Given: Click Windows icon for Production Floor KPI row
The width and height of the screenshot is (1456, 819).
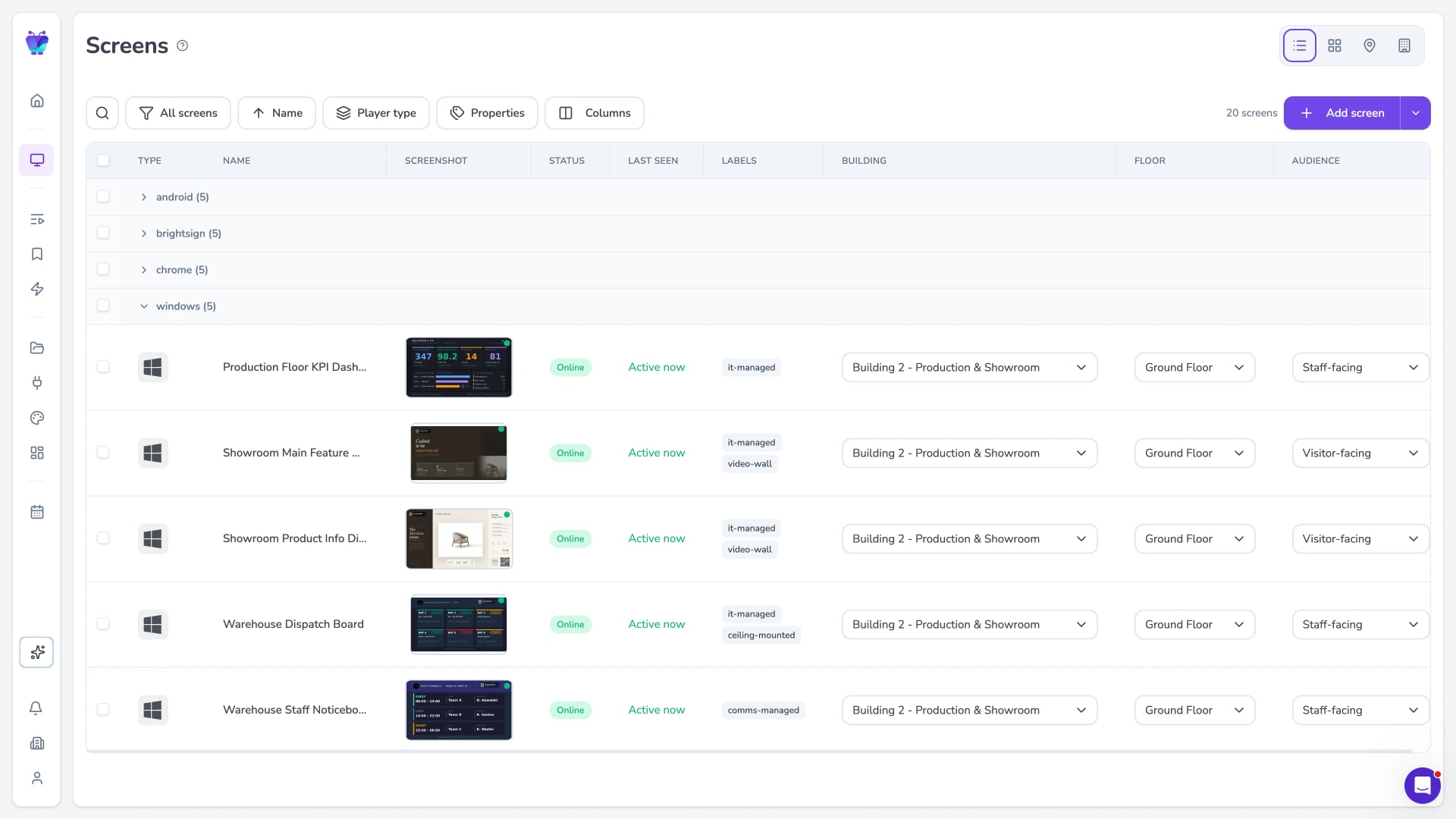Looking at the screenshot, I should 152,367.
